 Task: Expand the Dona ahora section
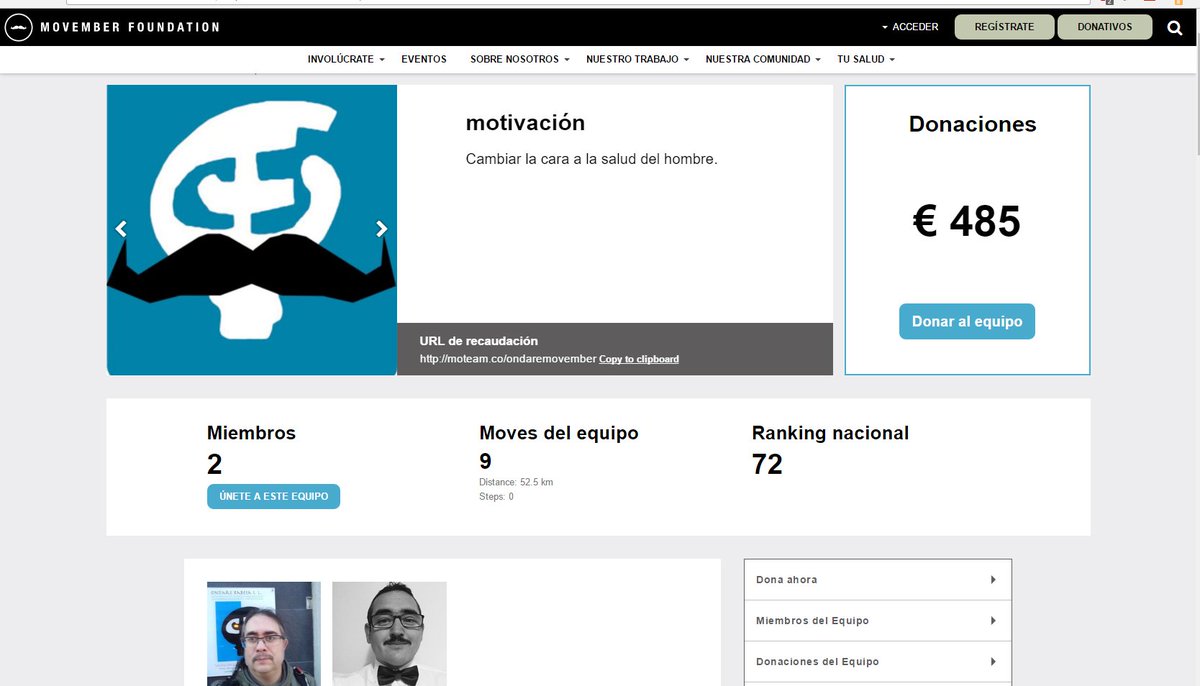pos(877,579)
